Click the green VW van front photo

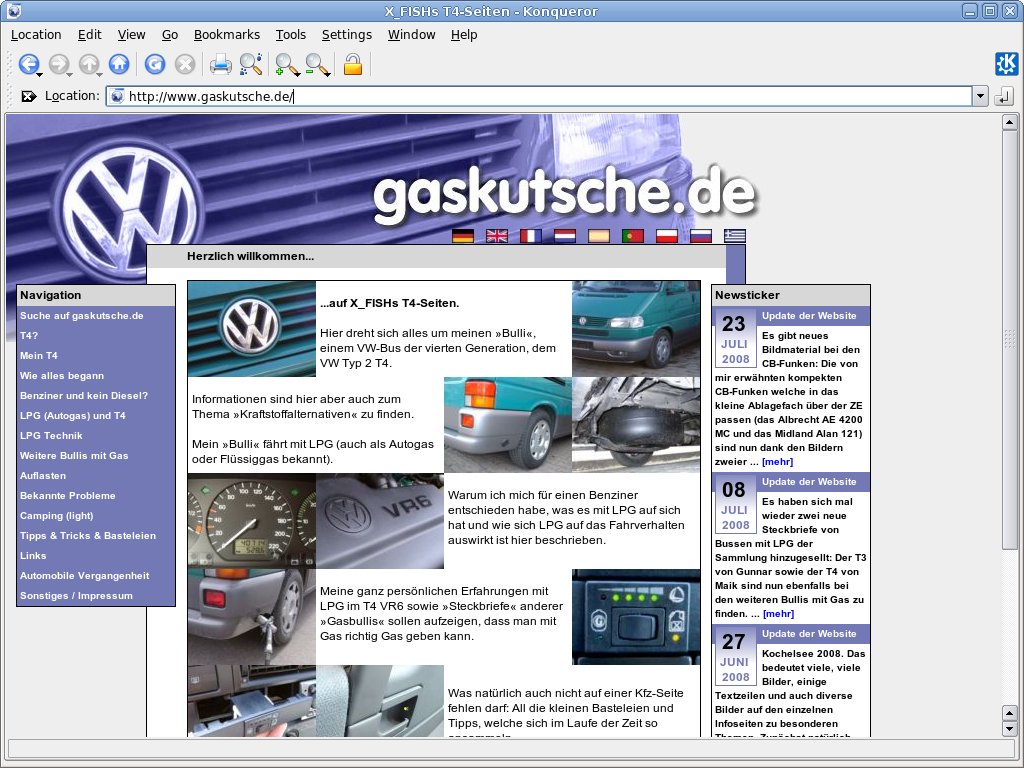pyautogui.click(x=636, y=328)
